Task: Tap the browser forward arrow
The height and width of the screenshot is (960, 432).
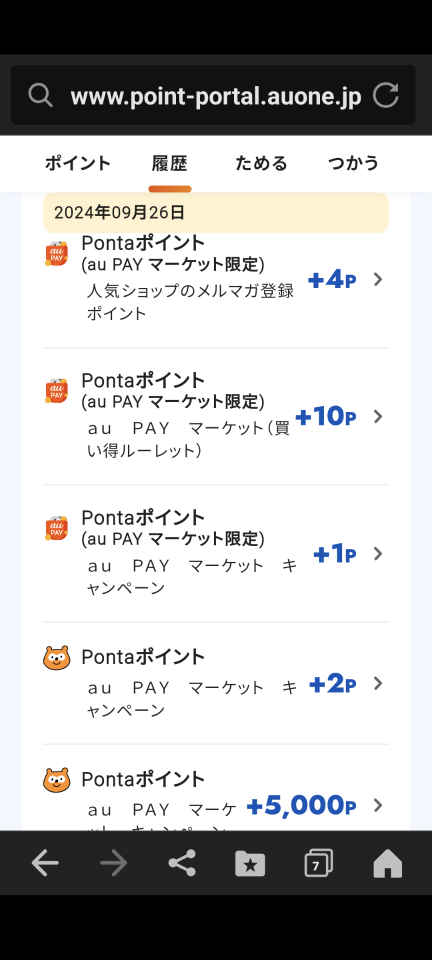Action: [x=113, y=863]
